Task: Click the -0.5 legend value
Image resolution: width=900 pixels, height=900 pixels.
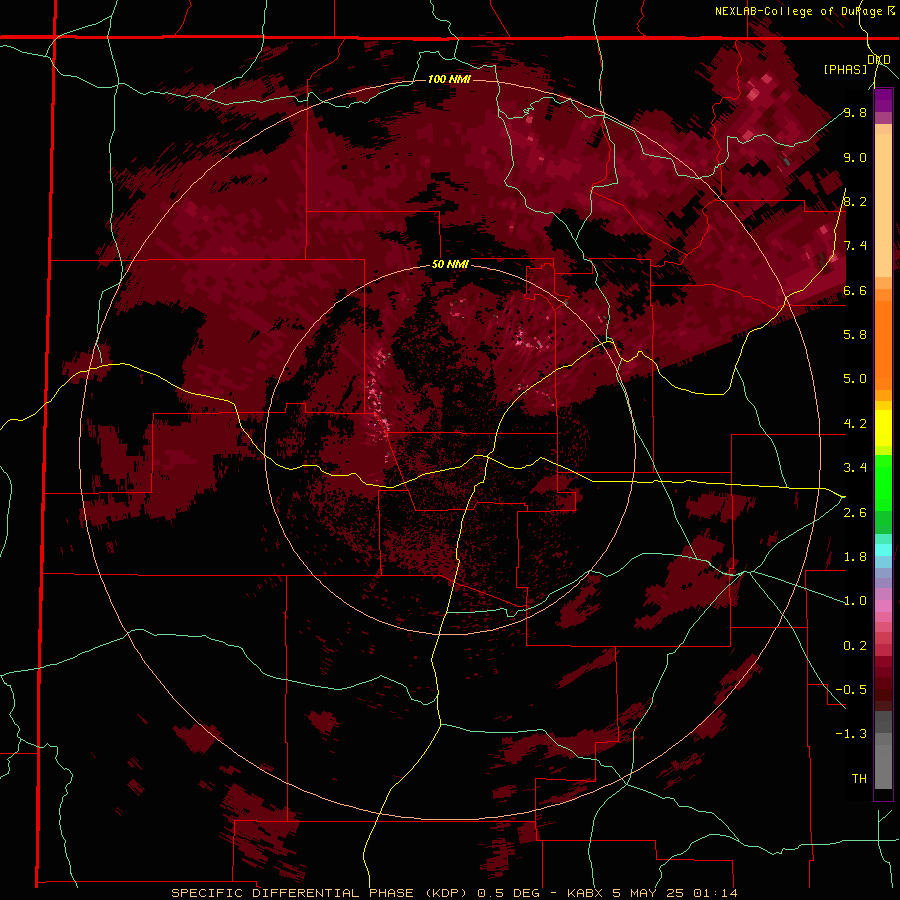Action: [851, 689]
